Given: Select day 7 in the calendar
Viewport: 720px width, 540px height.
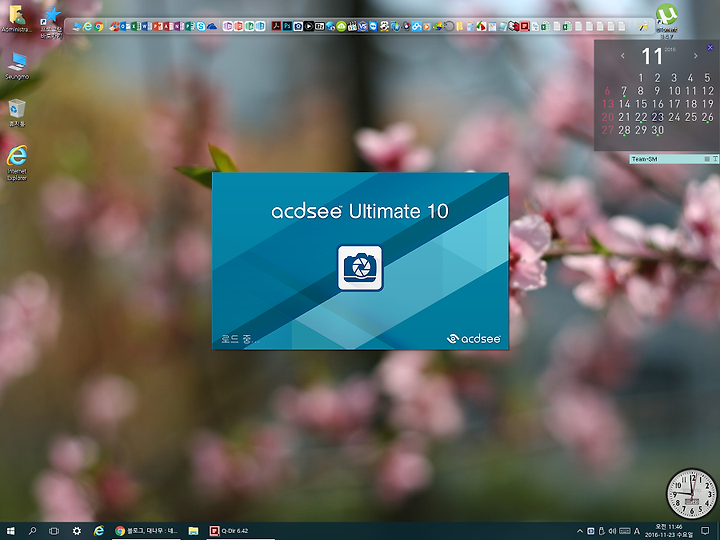Looking at the screenshot, I should point(624,91).
